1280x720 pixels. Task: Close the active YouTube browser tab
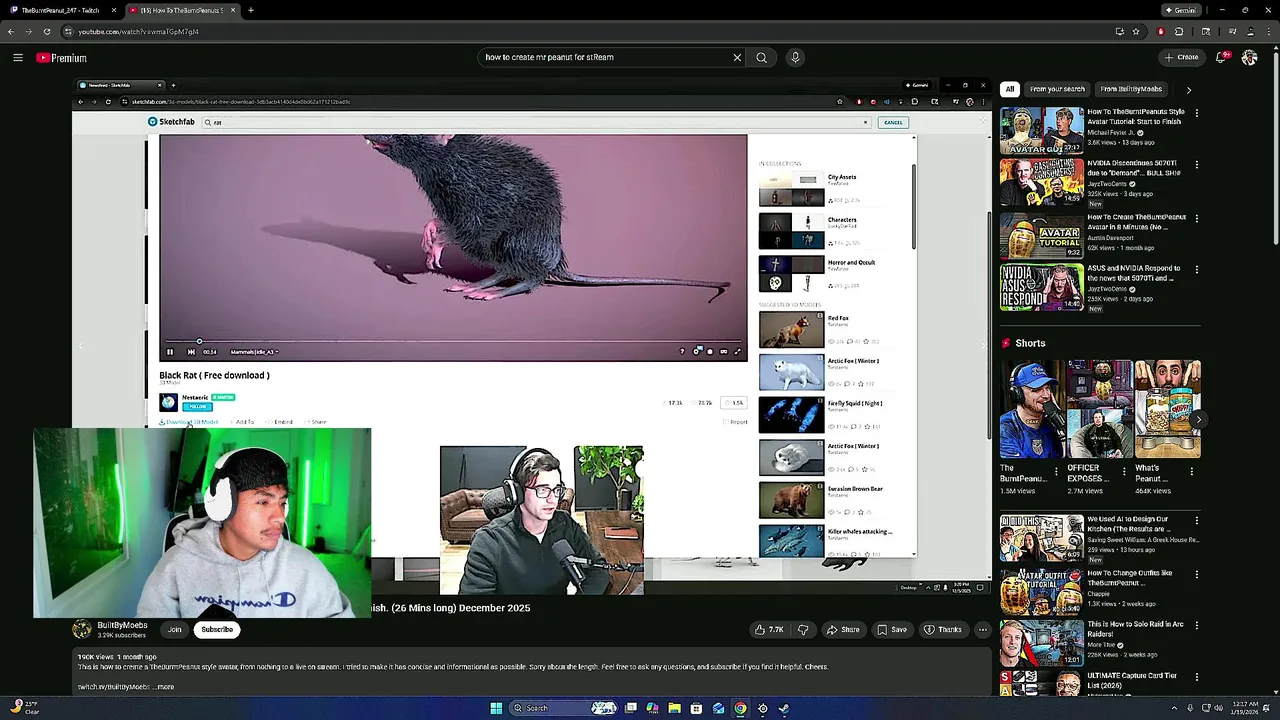pyautogui.click(x=233, y=10)
